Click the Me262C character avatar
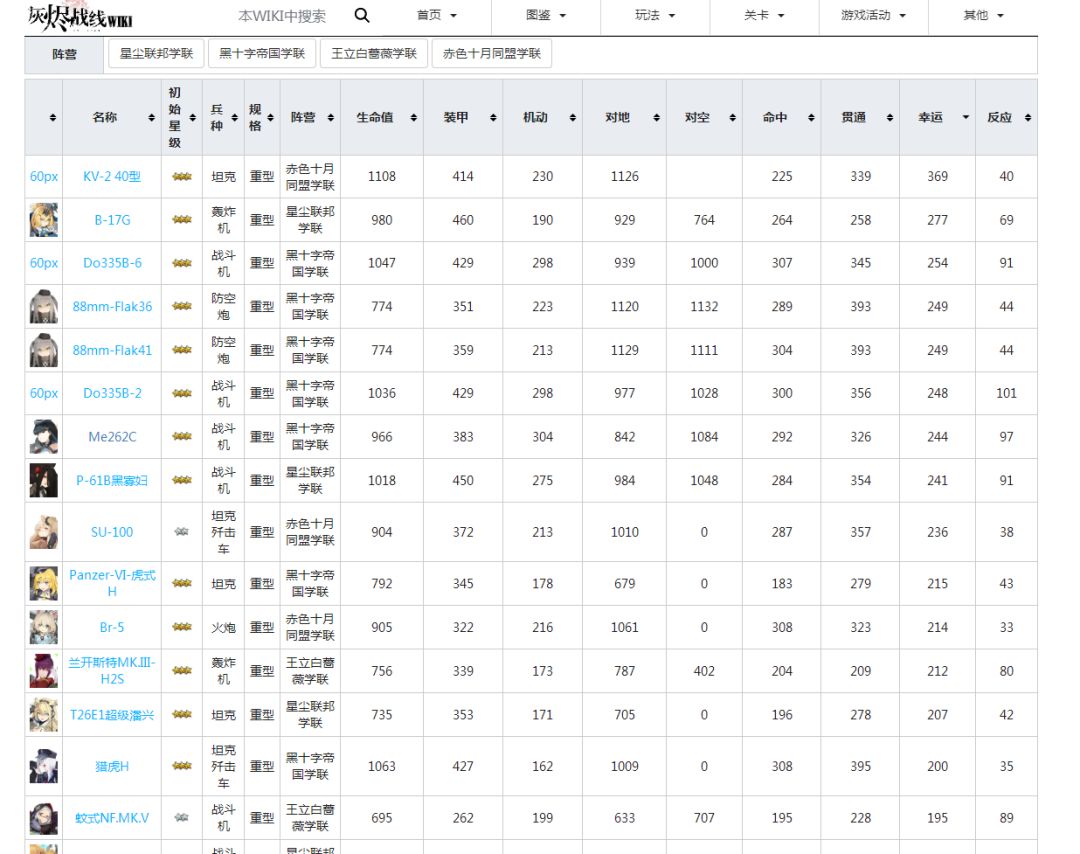The width and height of the screenshot is (1080, 854). tap(43, 437)
